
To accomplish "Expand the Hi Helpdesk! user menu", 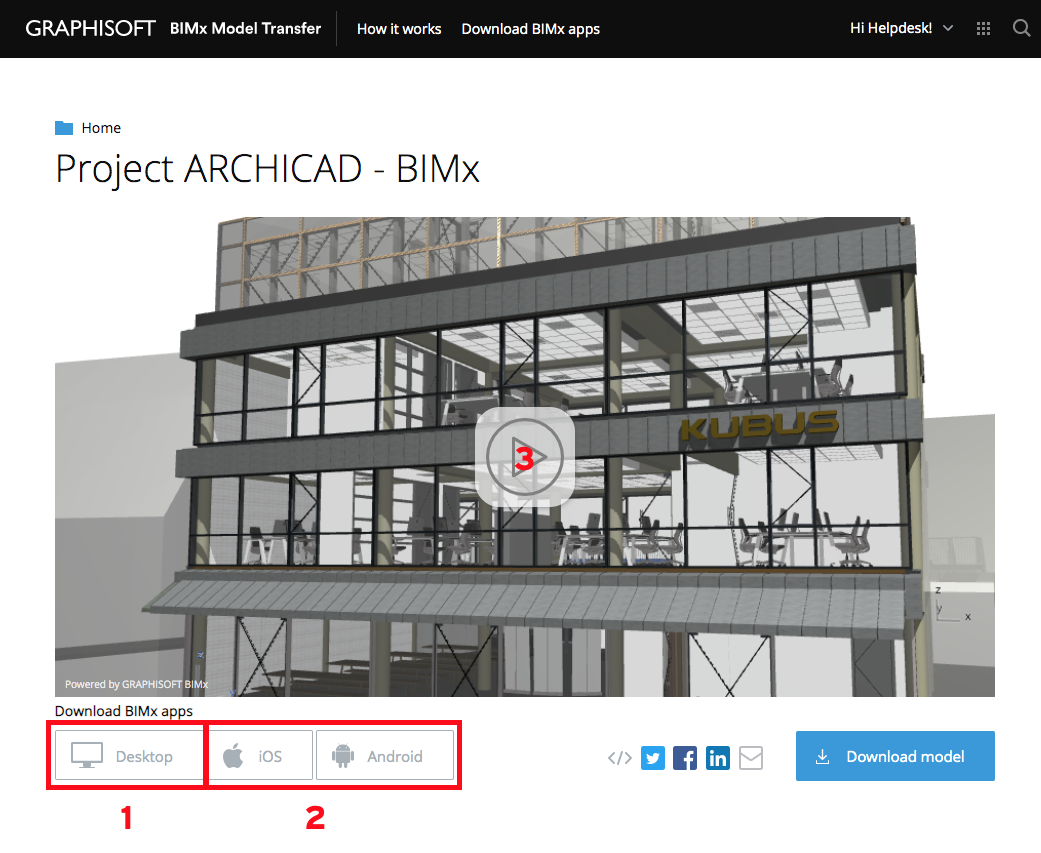I will pos(901,28).
